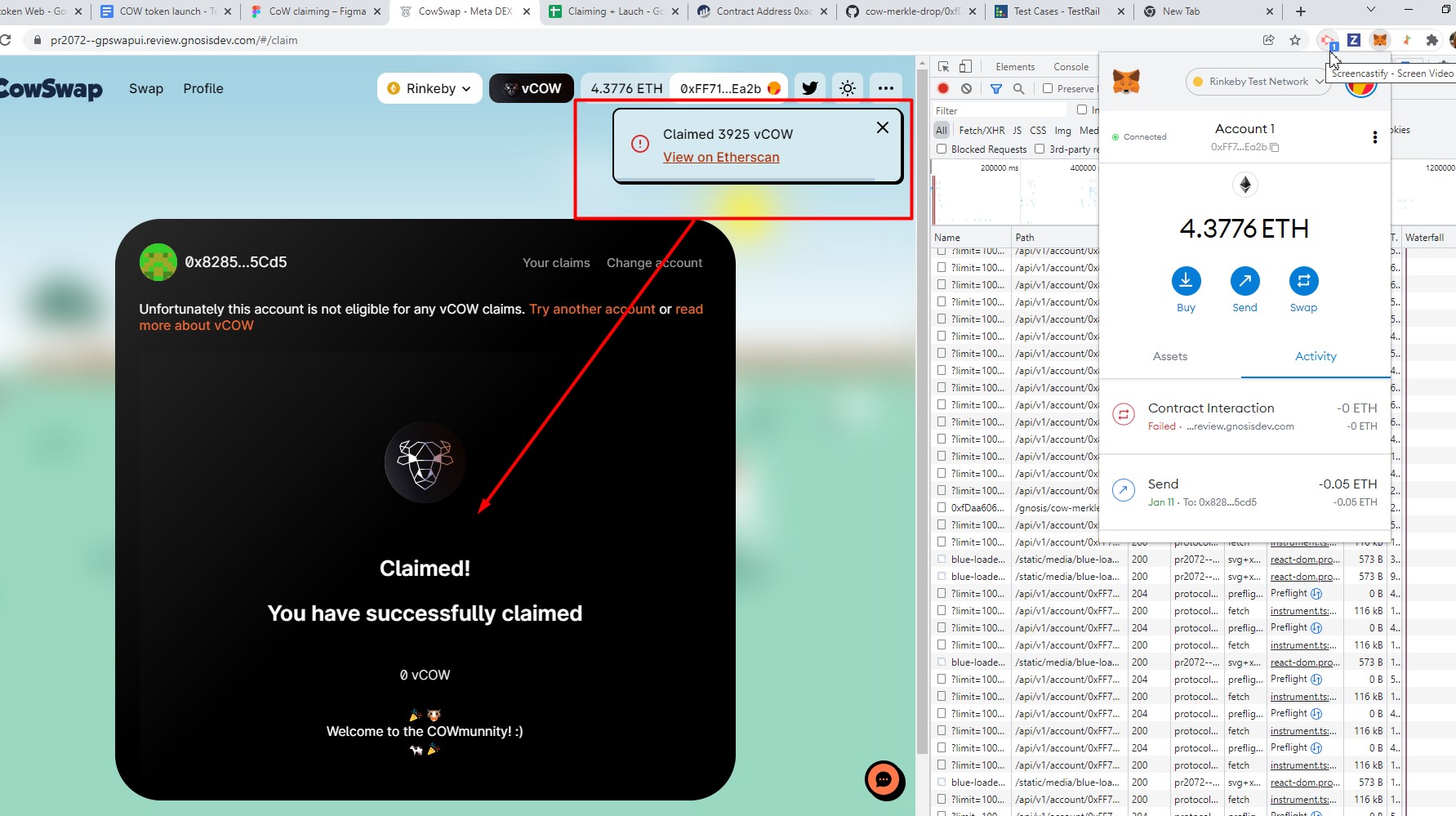Switch to MetaMask Activity tab
This screenshot has width=1456, height=816.
1316,356
